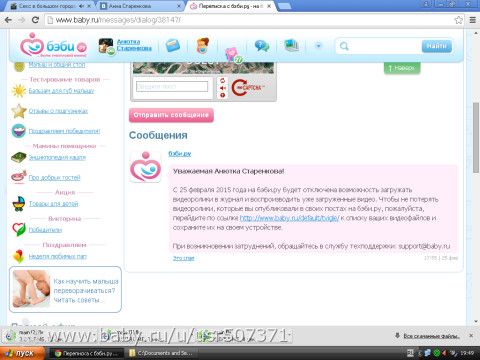Select the Переписка с бэби.ру tab
This screenshot has width=480, height=360.
(231, 6)
